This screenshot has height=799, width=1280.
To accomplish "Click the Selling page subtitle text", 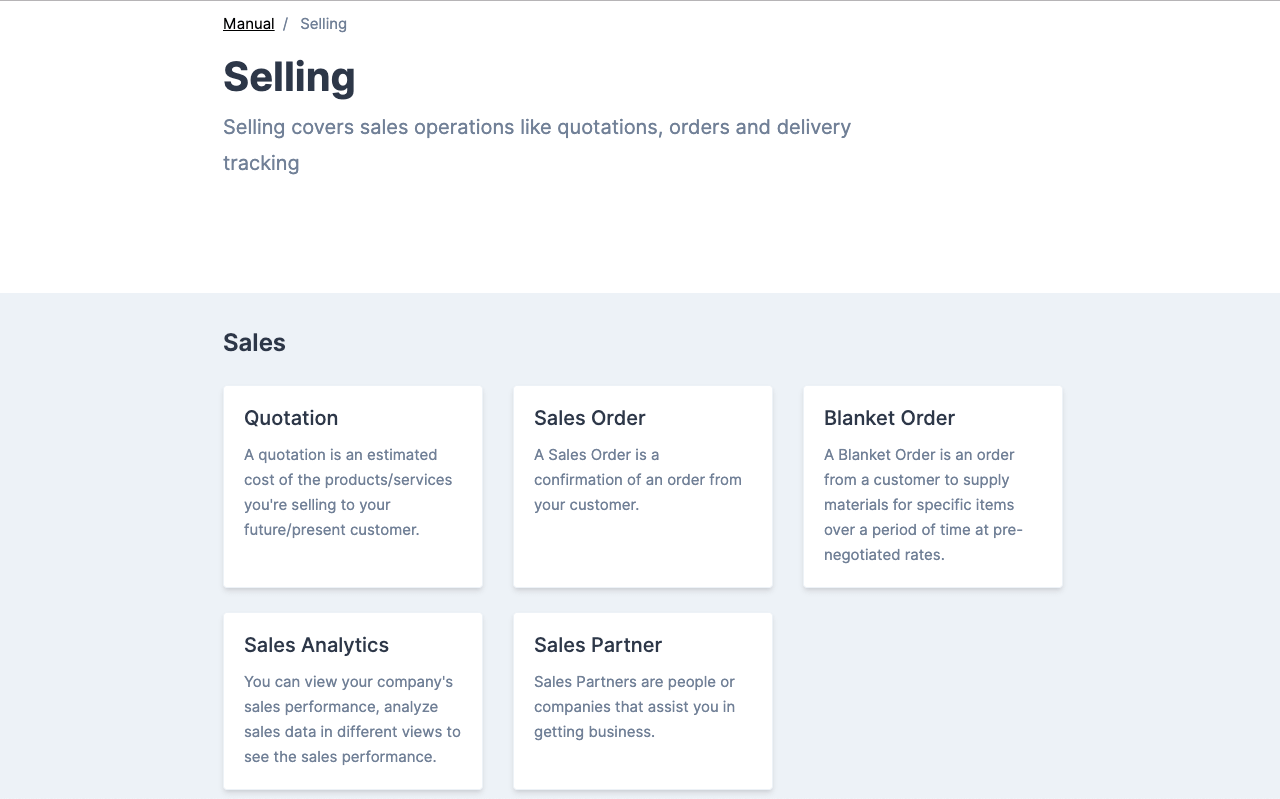I will click(537, 144).
